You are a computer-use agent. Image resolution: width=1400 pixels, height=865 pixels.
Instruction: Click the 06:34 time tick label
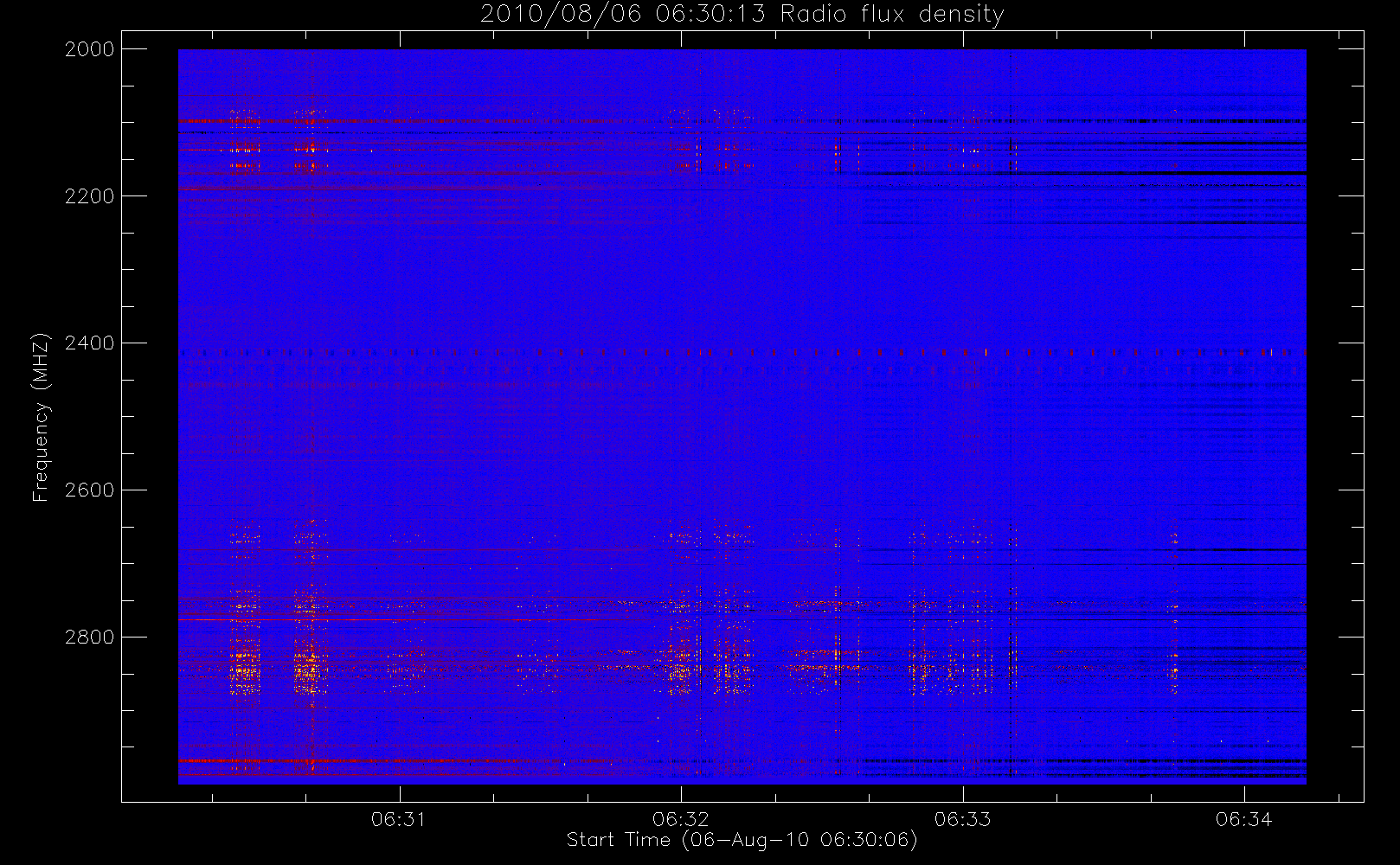pos(1243,819)
